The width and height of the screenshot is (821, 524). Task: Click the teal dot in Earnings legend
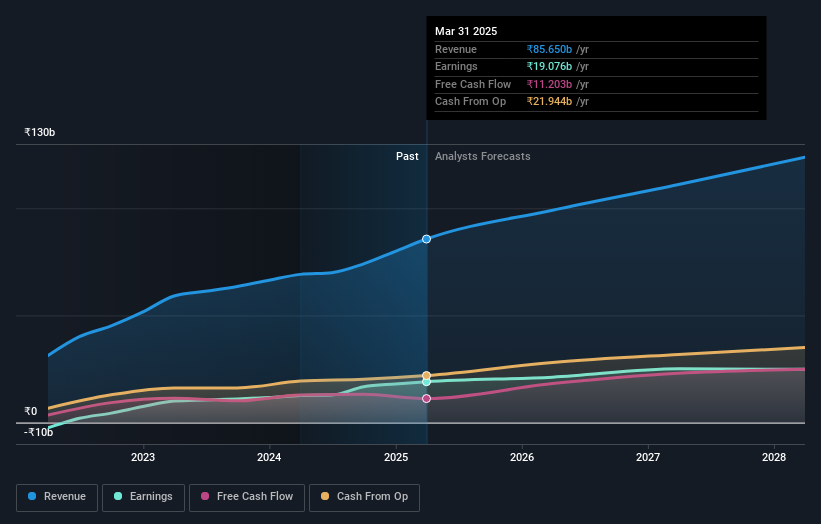coord(118,496)
